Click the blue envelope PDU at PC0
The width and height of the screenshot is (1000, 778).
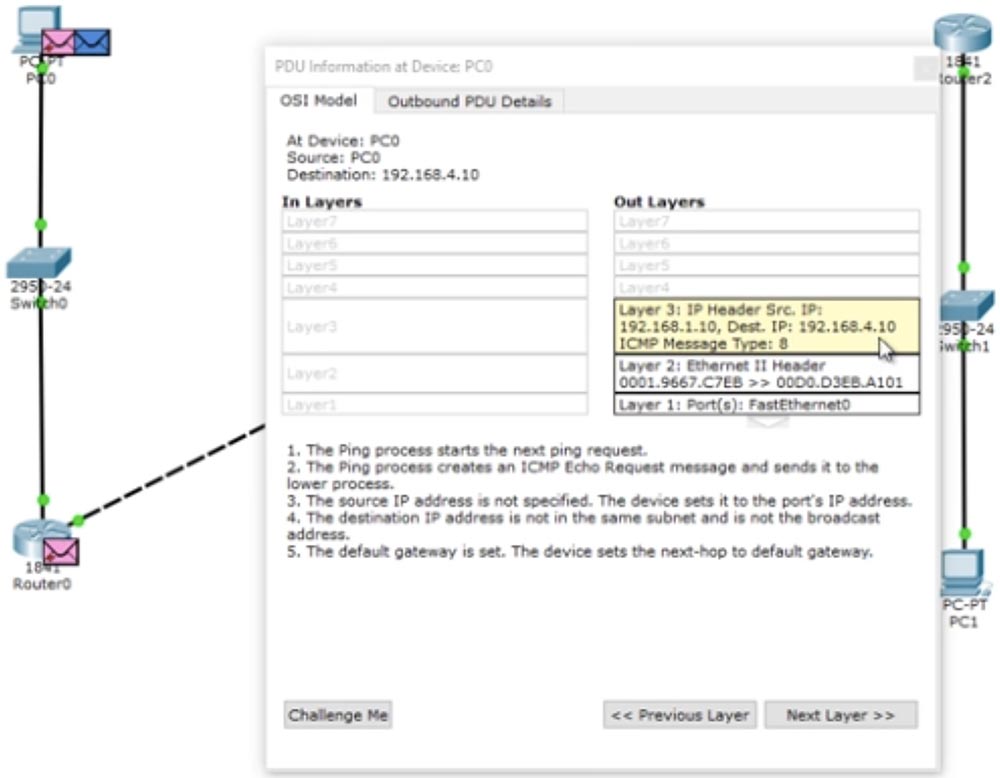[x=92, y=42]
